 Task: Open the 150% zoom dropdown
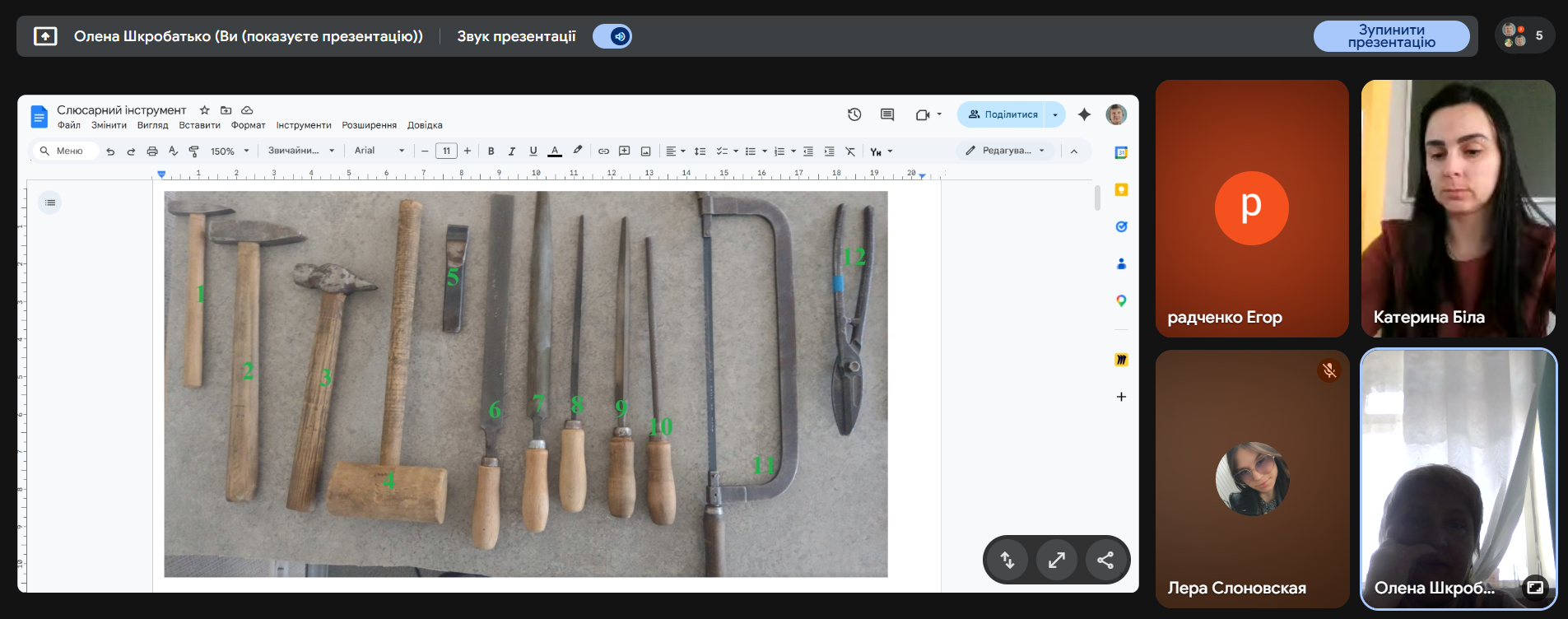coord(230,151)
